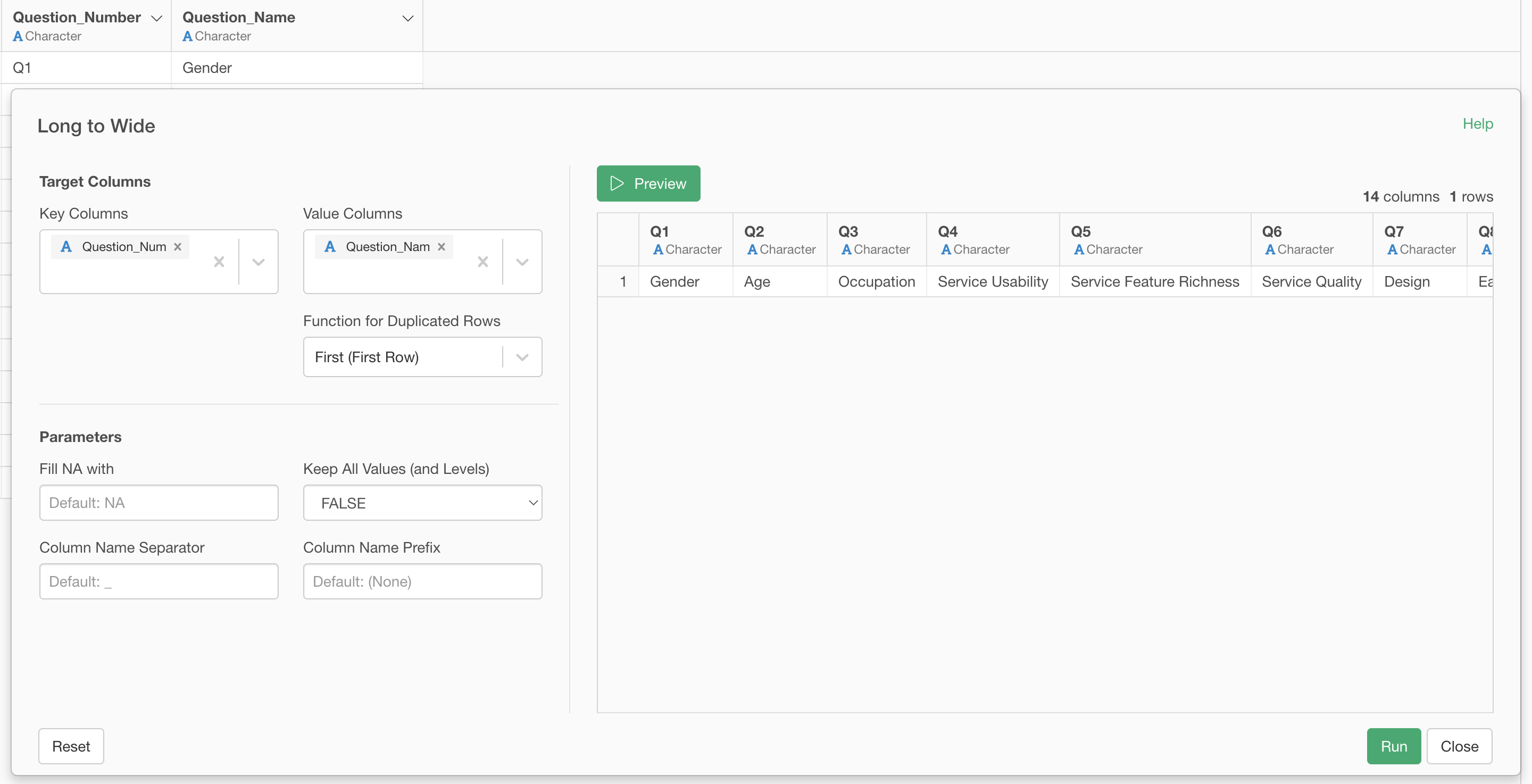Focus the Column Name Prefix input
The image size is (1532, 784).
pyautogui.click(x=422, y=582)
